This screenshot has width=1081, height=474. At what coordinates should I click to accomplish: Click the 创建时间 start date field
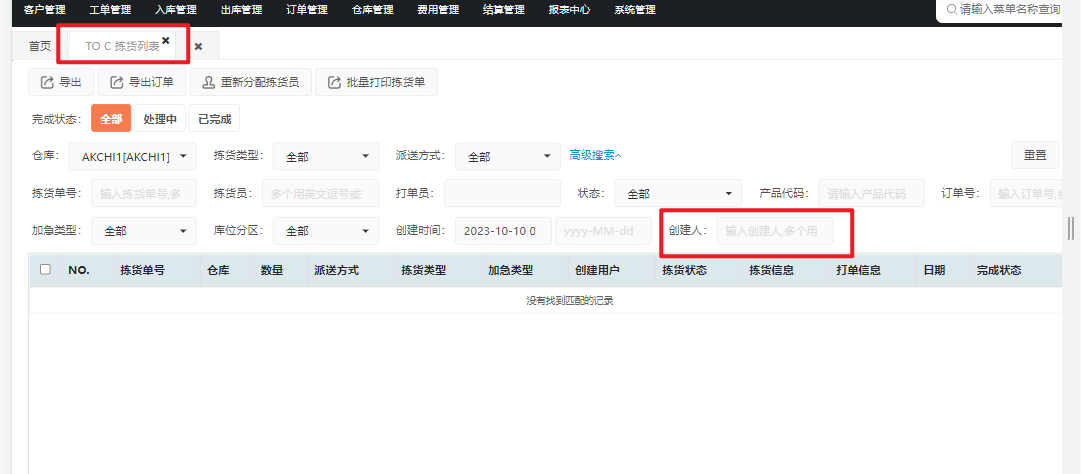(x=503, y=231)
